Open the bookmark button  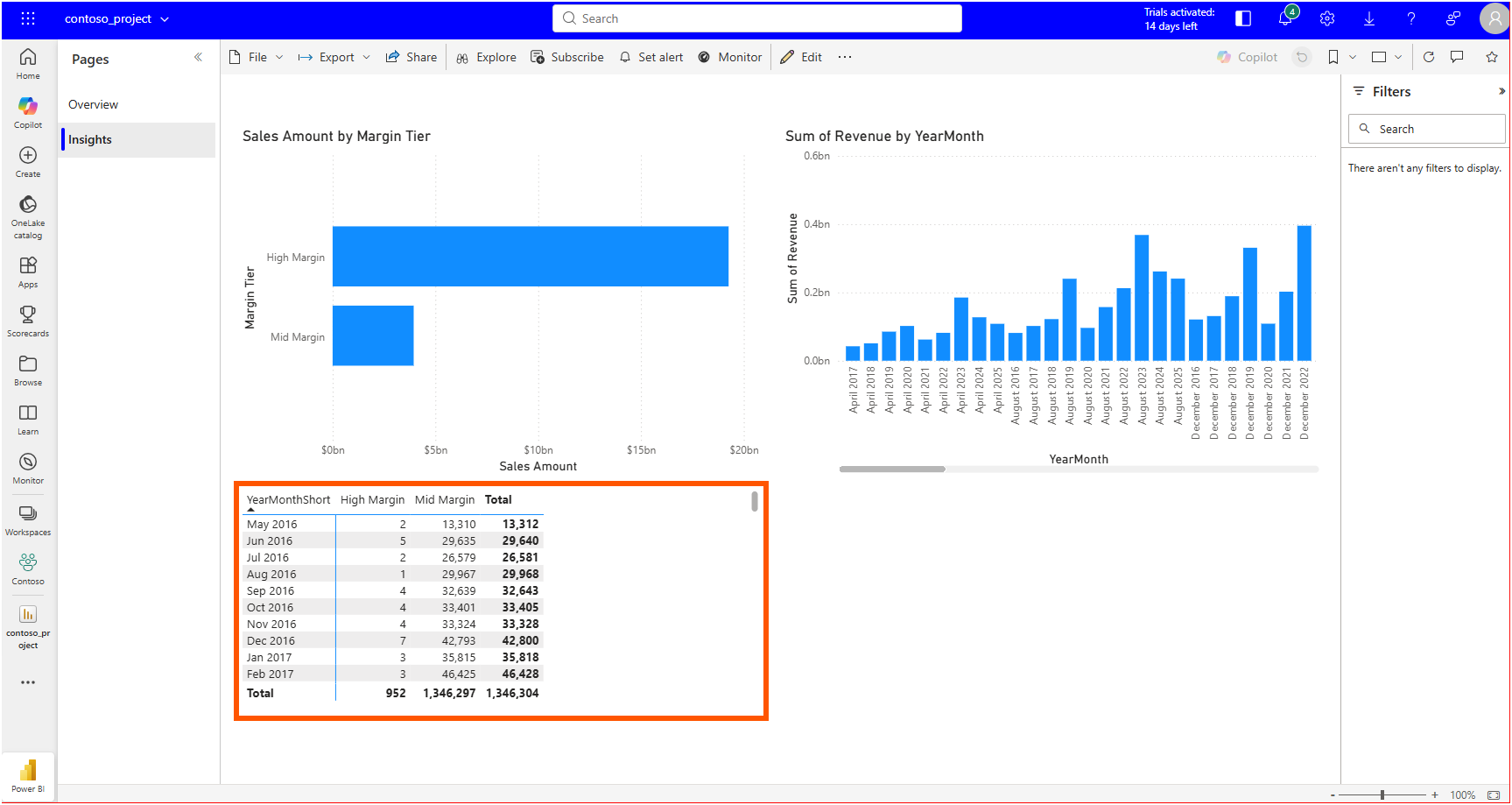(1333, 57)
